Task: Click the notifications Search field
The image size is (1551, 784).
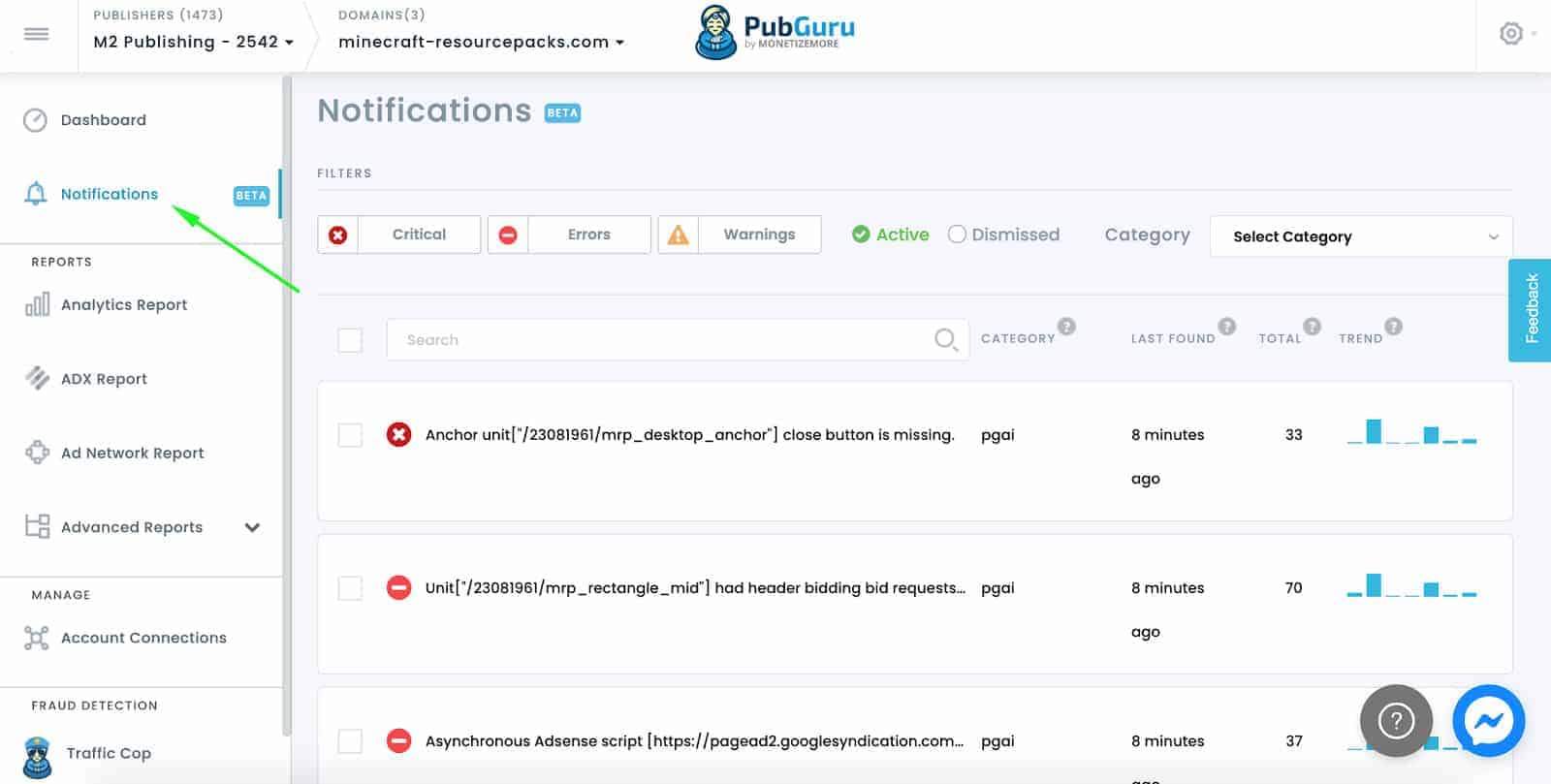Action: 678,339
